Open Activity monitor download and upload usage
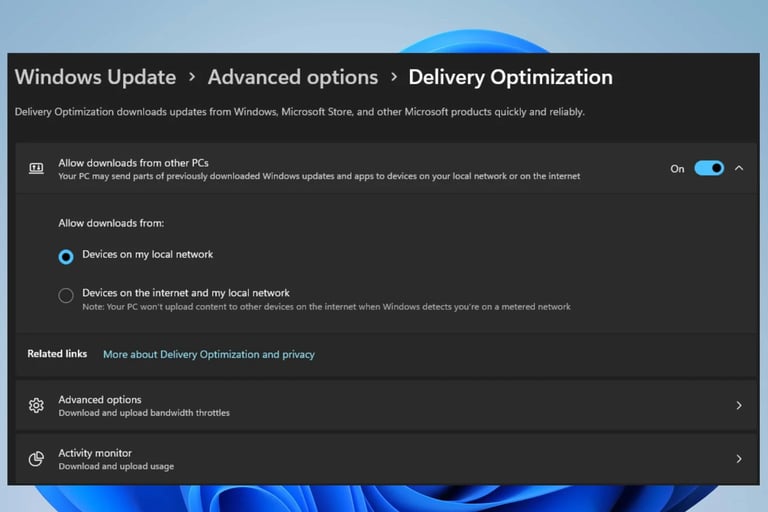Screen dimensions: 768x512 click(x=386, y=459)
